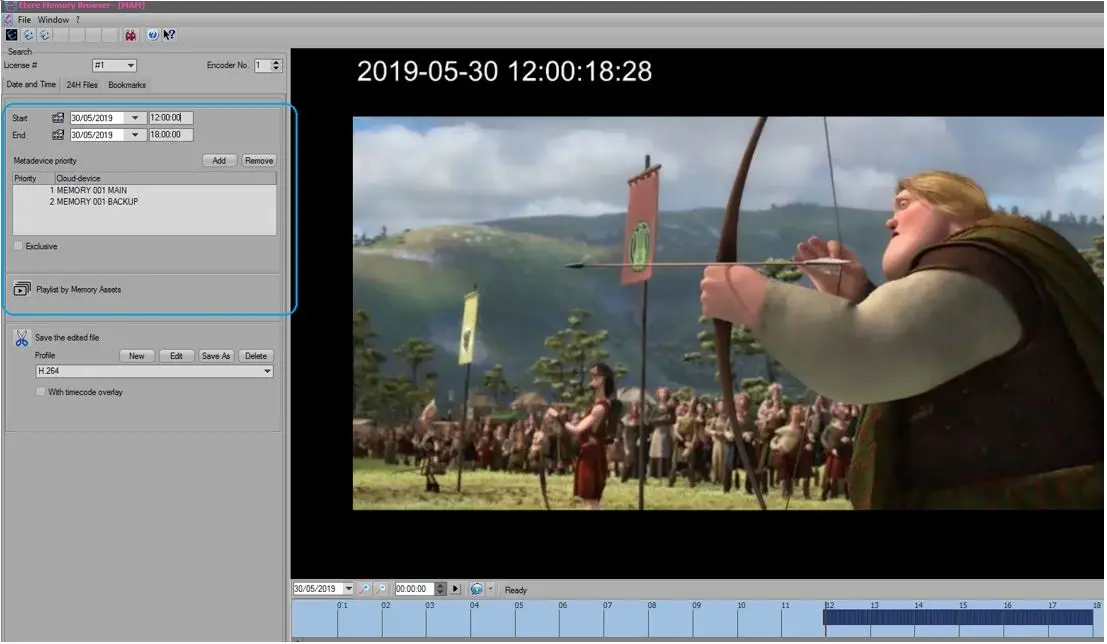Image resolution: width=1107 pixels, height=644 pixels.
Task: Switch to the Bookmarks tab
Action: click(x=127, y=85)
